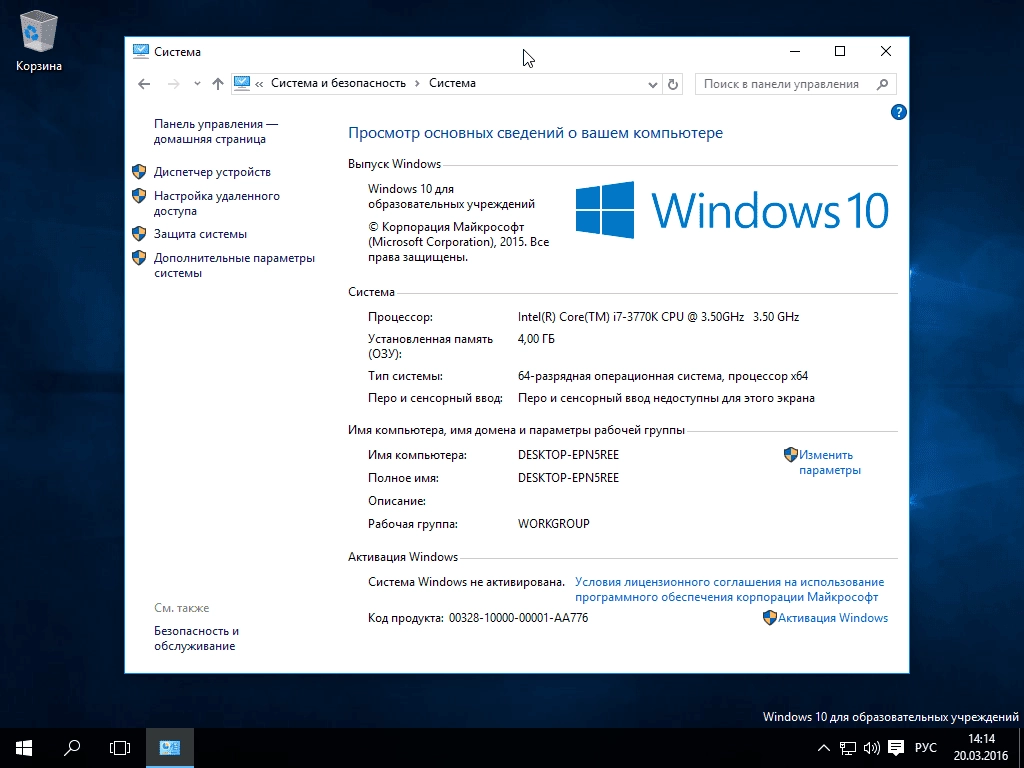Click the computer name value DESKTOP-EPN5REE
Image resolution: width=1024 pixels, height=768 pixels.
(568, 455)
